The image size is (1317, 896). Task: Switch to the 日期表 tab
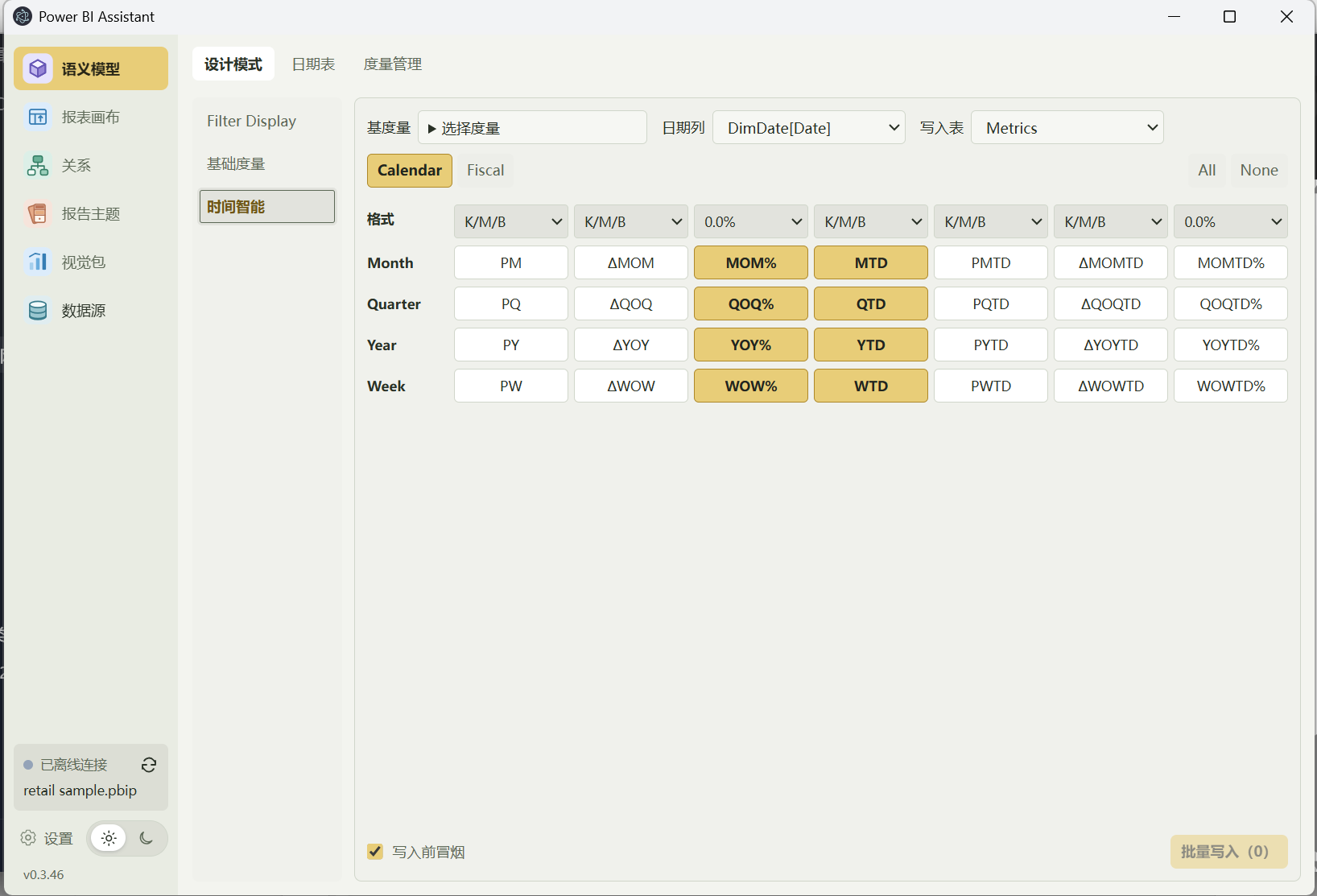tap(313, 64)
